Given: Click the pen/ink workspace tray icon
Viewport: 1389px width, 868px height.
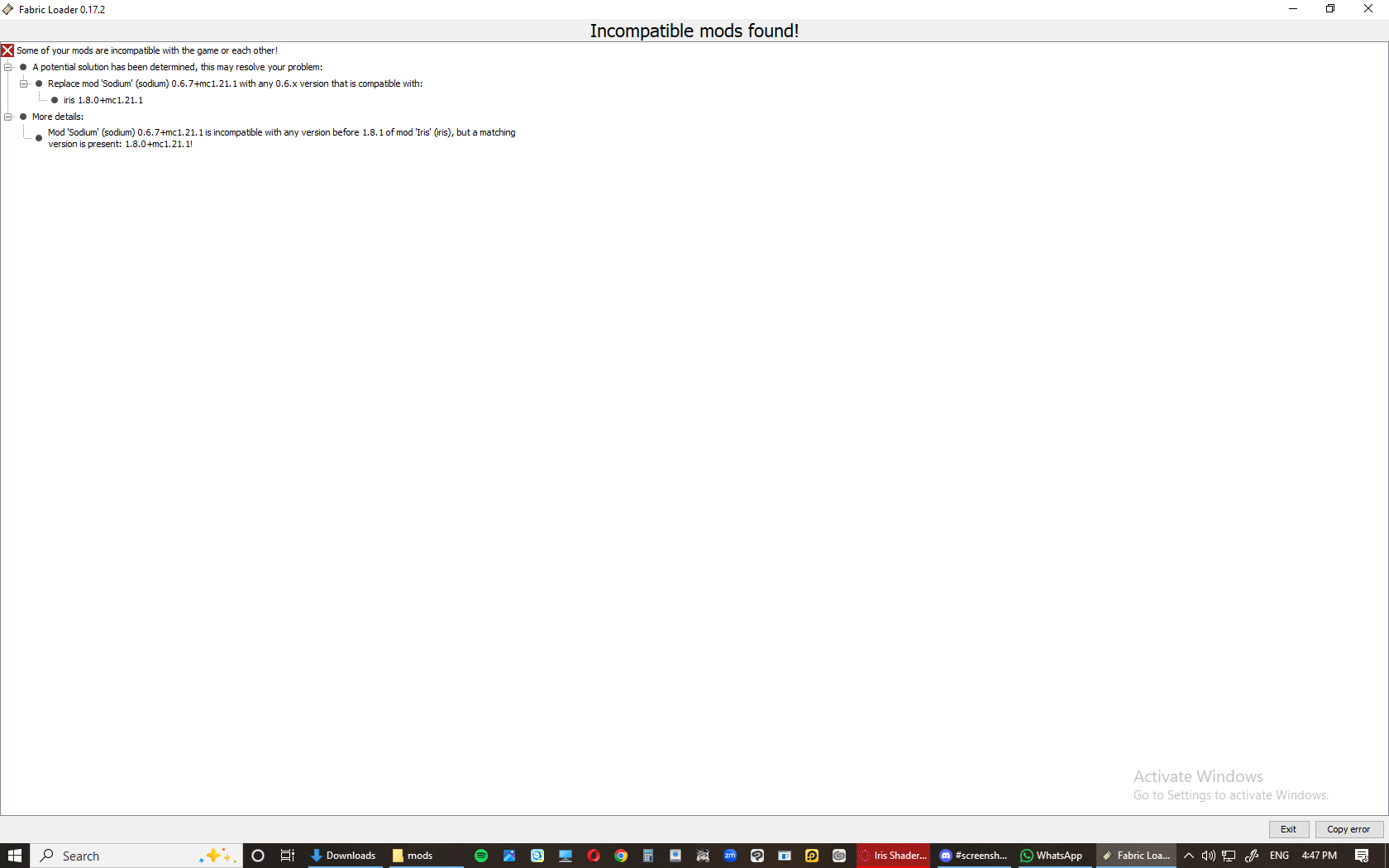Looking at the screenshot, I should [1252, 856].
